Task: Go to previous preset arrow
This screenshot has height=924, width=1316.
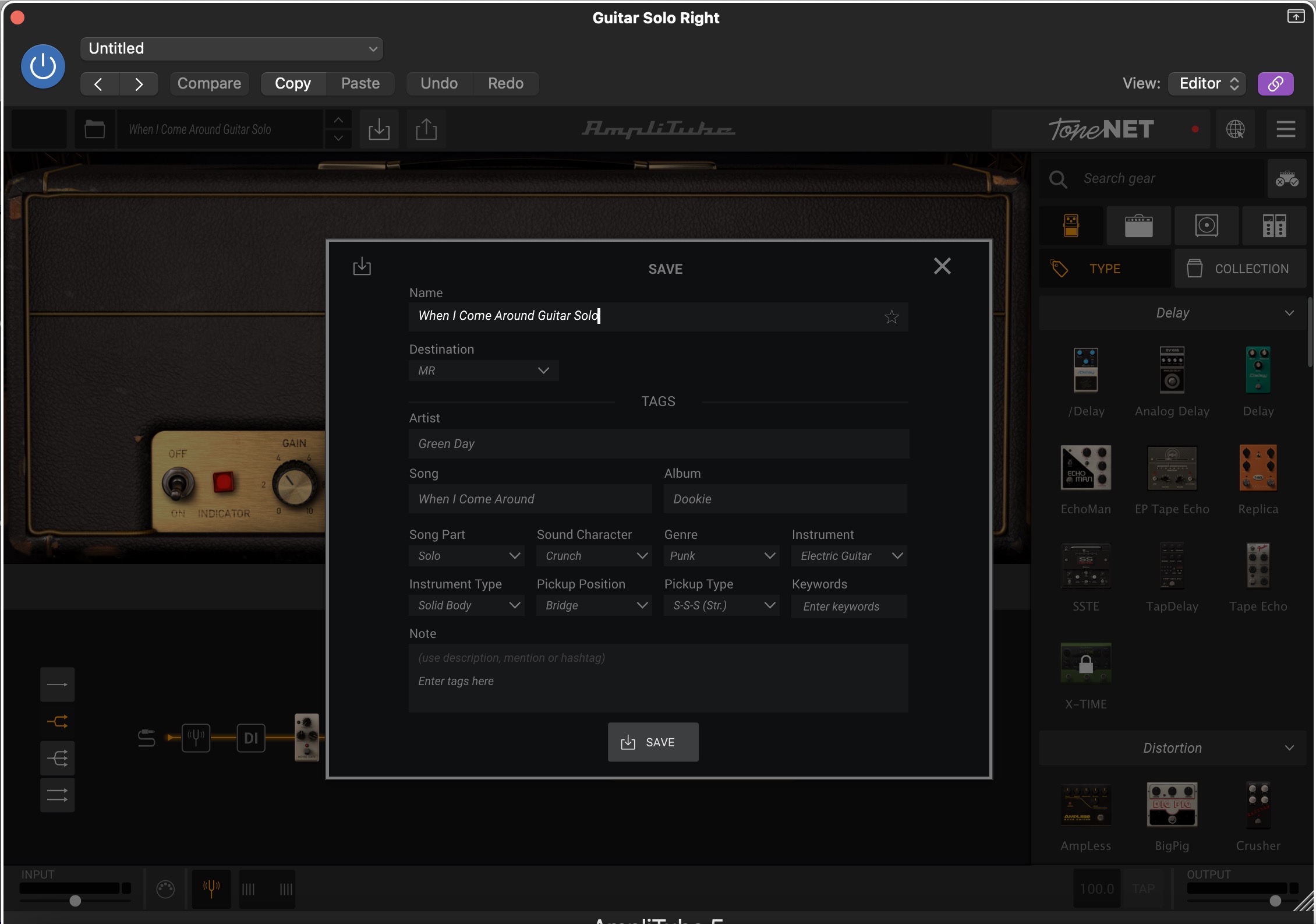Action: tap(99, 84)
